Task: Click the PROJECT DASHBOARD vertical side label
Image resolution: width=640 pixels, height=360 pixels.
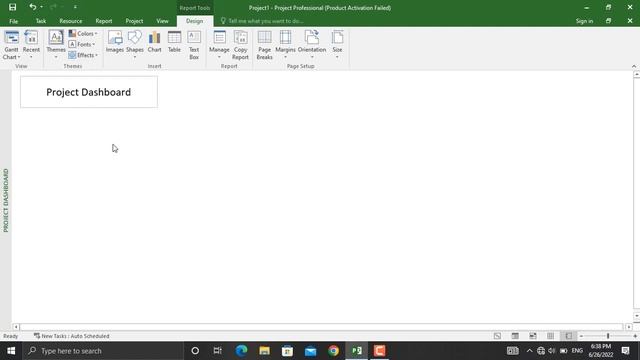Action: click(6, 200)
